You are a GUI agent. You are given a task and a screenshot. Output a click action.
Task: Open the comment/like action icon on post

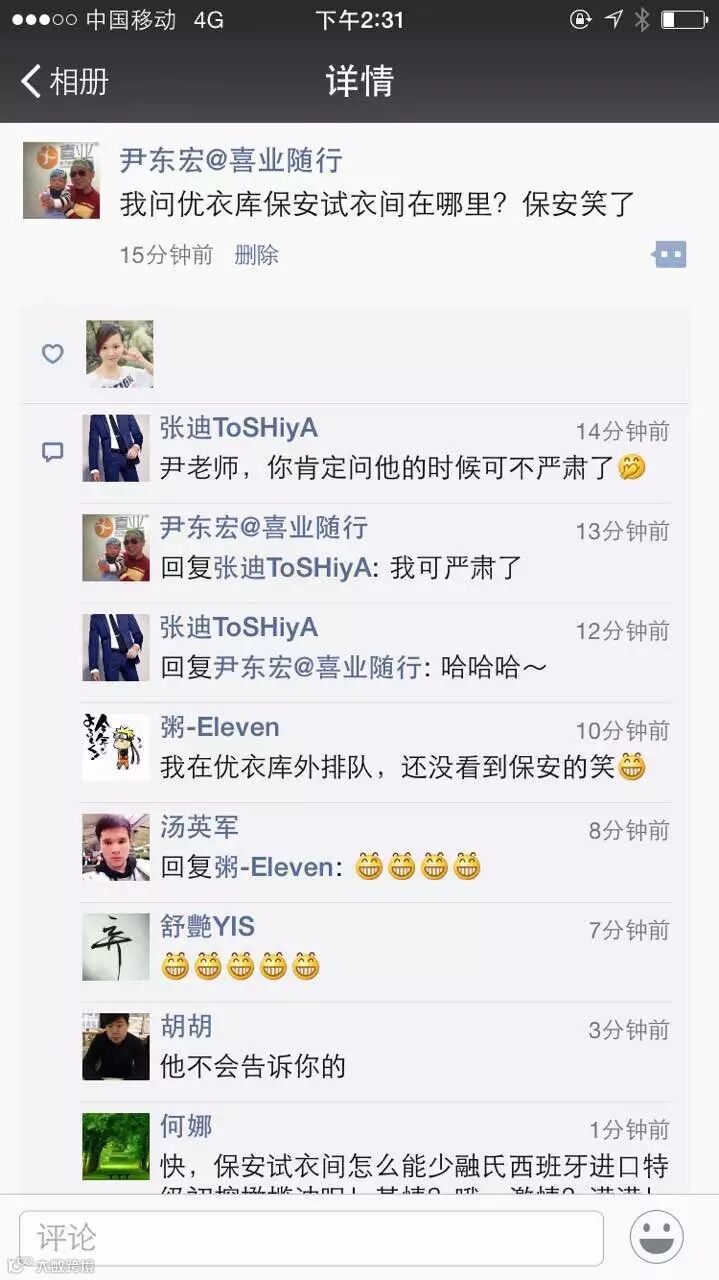click(x=669, y=254)
